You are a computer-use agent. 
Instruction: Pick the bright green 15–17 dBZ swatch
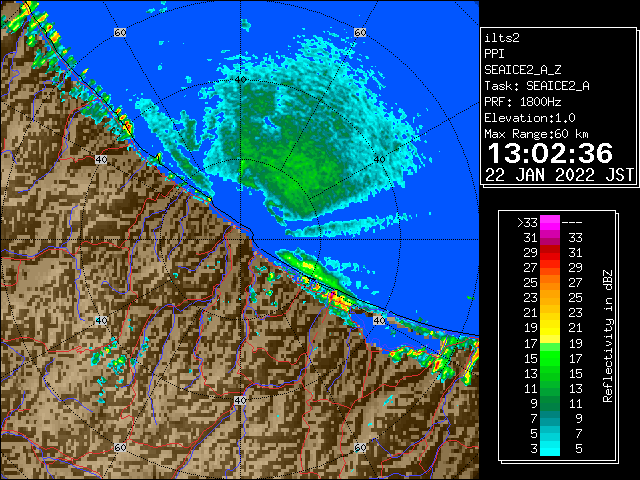(550, 358)
